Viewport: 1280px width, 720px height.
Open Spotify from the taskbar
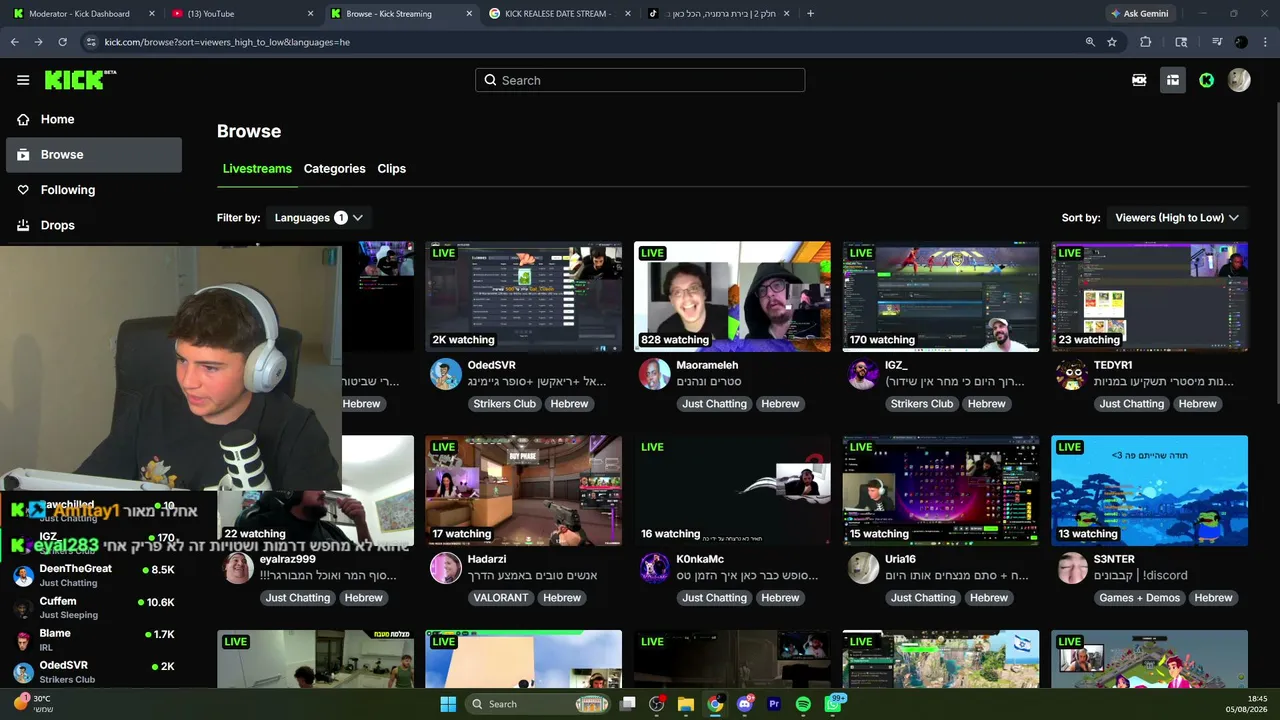(x=803, y=704)
